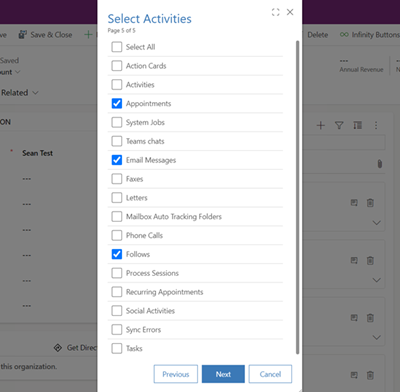Viewport: 400px width, 392px height.
Task: Click the dialog's vertical scrollbar
Action: [x=297, y=197]
